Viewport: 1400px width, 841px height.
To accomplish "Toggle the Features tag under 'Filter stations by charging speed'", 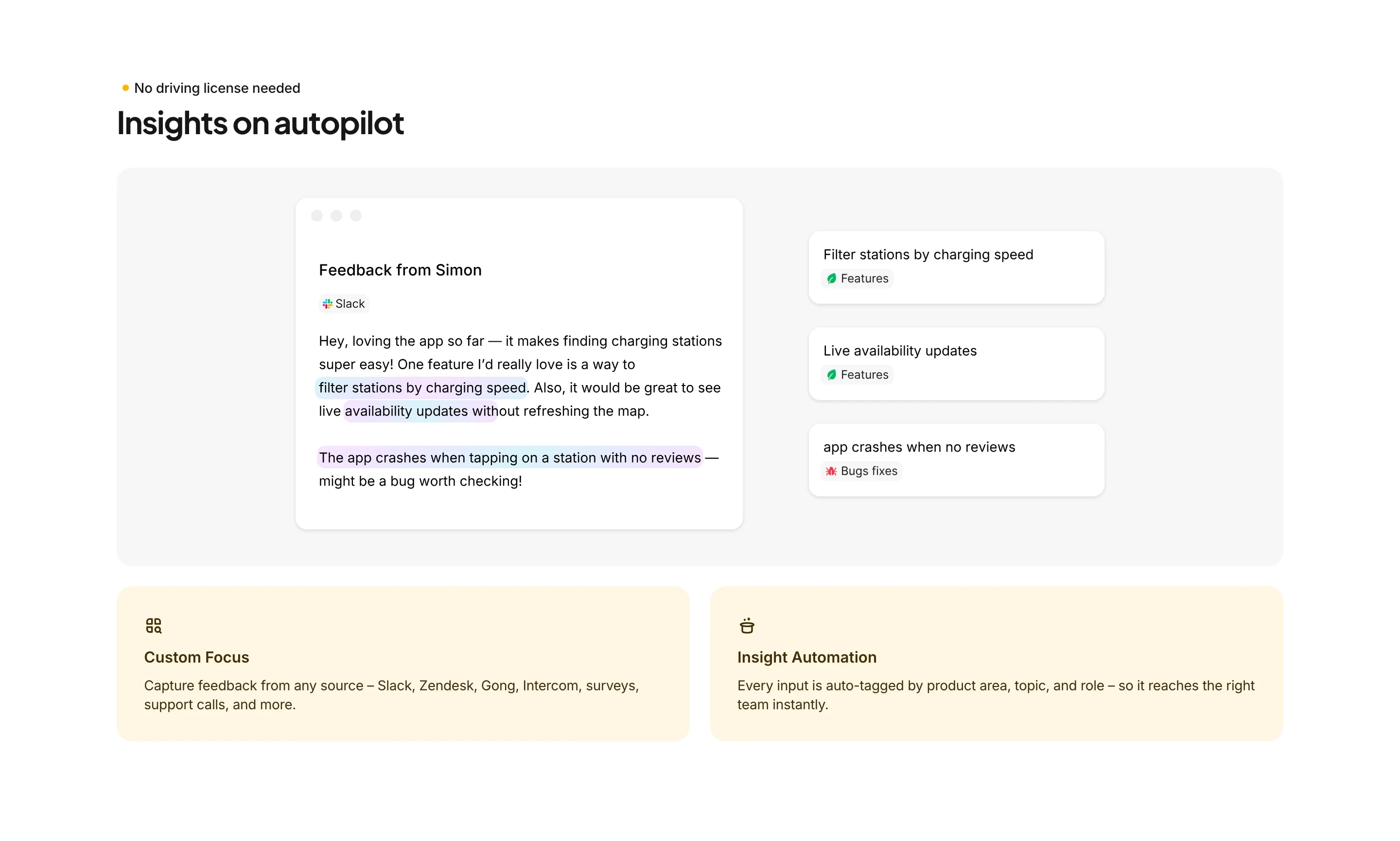I will pyautogui.click(x=857, y=278).
